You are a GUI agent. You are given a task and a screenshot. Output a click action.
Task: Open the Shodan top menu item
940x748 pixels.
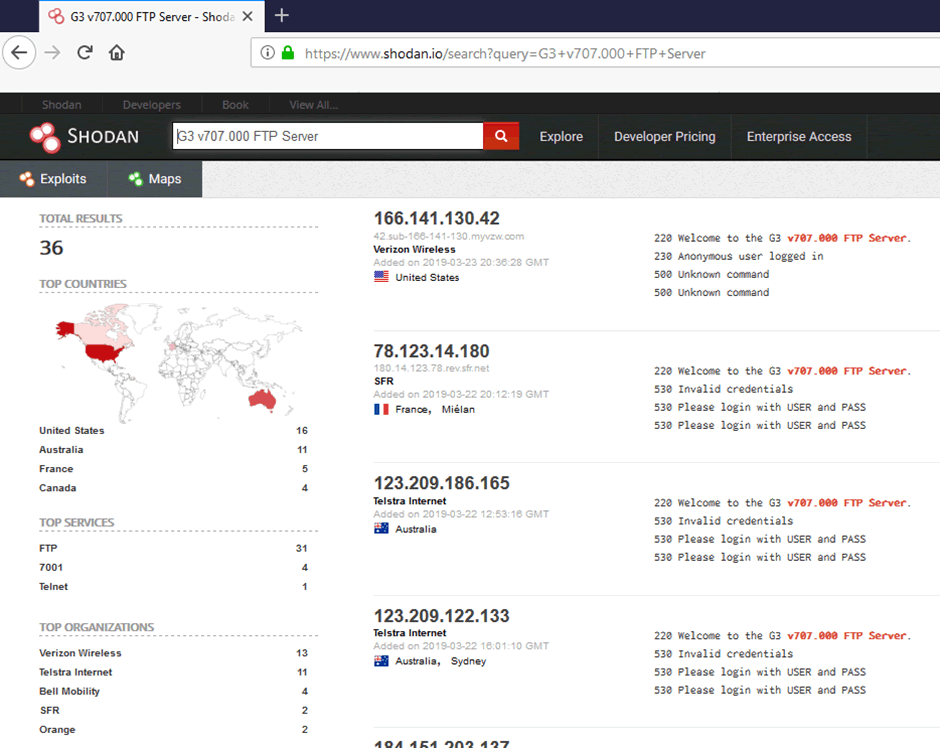coord(62,105)
